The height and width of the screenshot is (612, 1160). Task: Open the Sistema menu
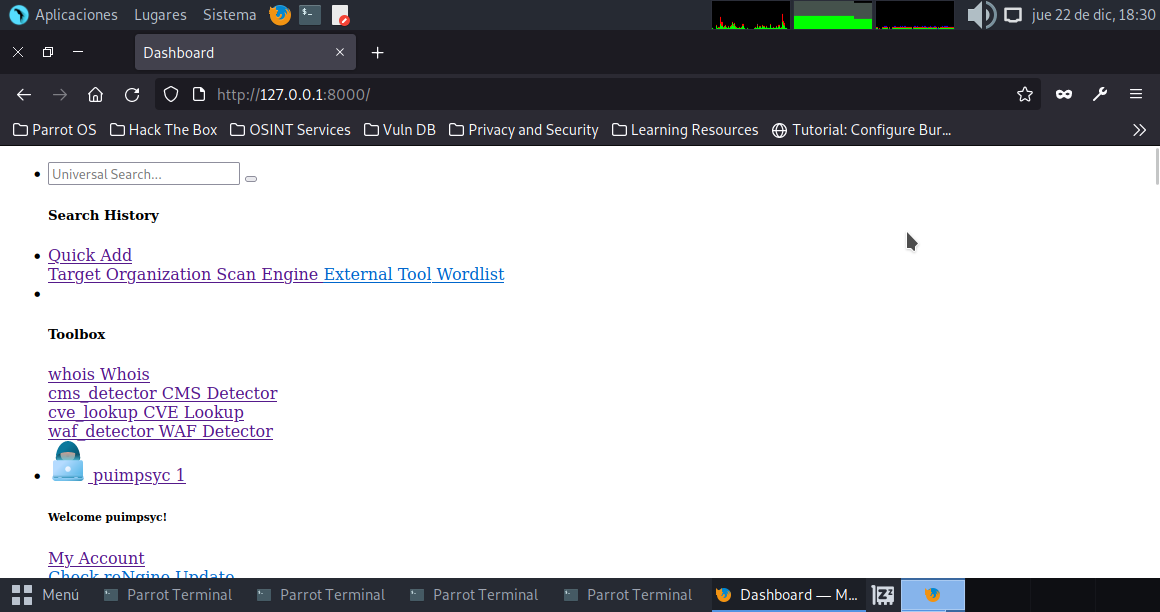(x=229, y=14)
